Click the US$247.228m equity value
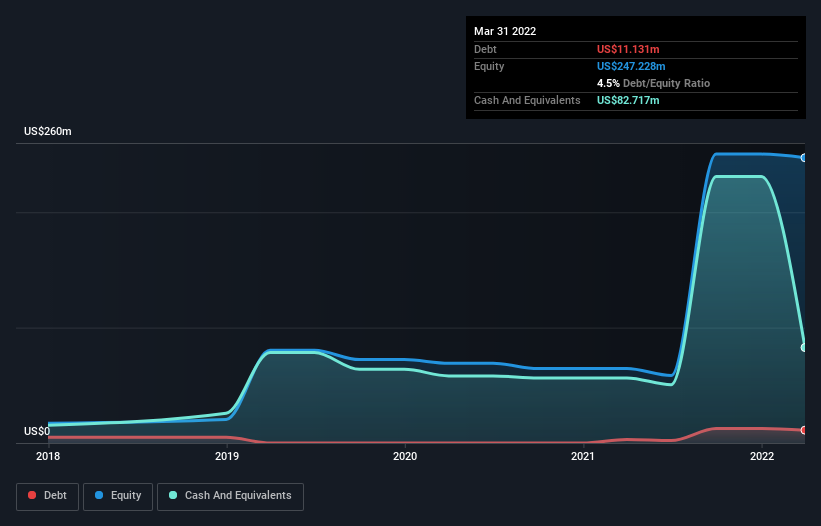Image resolution: width=821 pixels, height=526 pixels. [631, 66]
